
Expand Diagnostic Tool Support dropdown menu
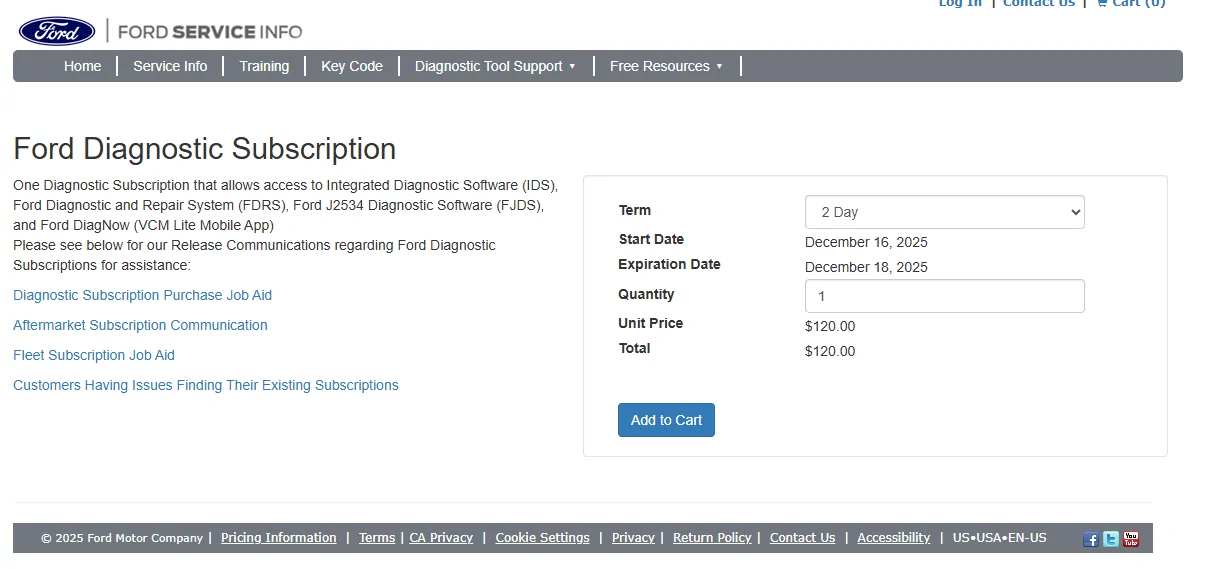point(495,66)
